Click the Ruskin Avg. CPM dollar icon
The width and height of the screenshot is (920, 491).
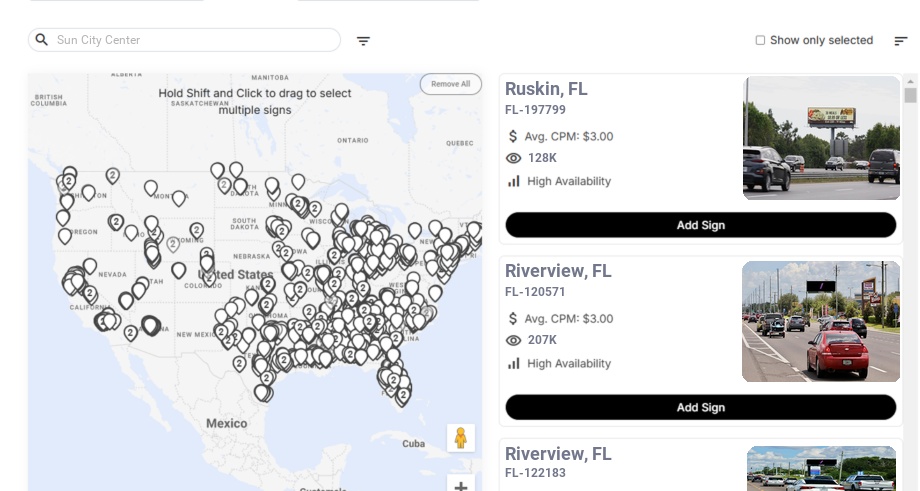[x=514, y=136]
